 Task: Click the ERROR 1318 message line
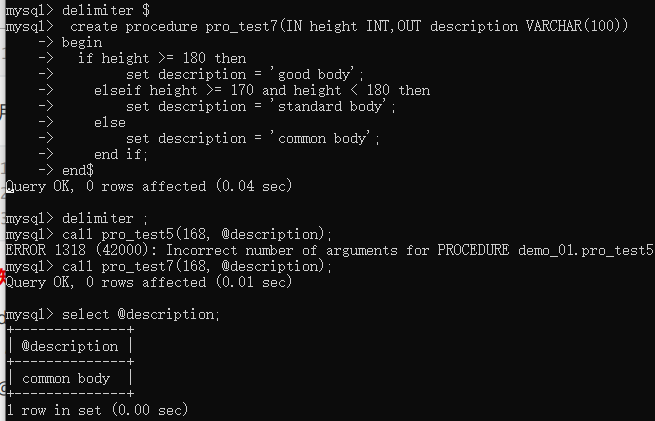click(x=329, y=250)
